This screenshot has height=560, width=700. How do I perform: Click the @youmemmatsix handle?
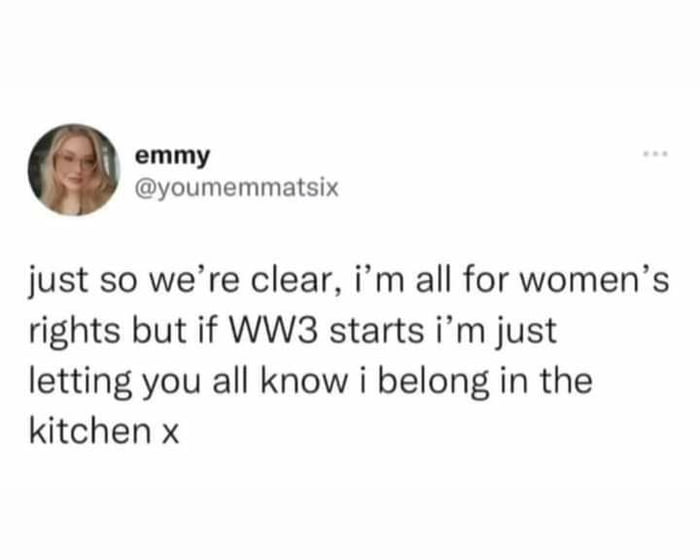point(237,188)
